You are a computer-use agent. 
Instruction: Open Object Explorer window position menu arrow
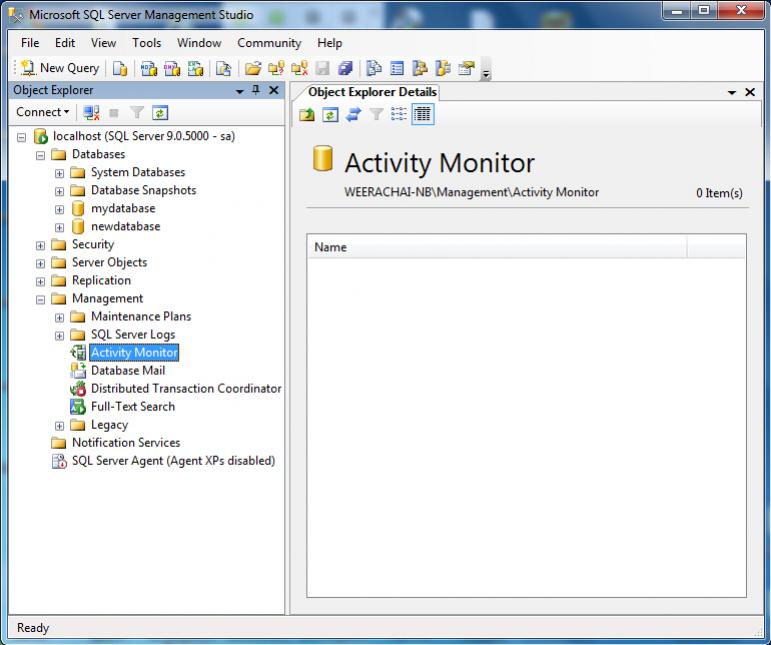tap(240, 91)
